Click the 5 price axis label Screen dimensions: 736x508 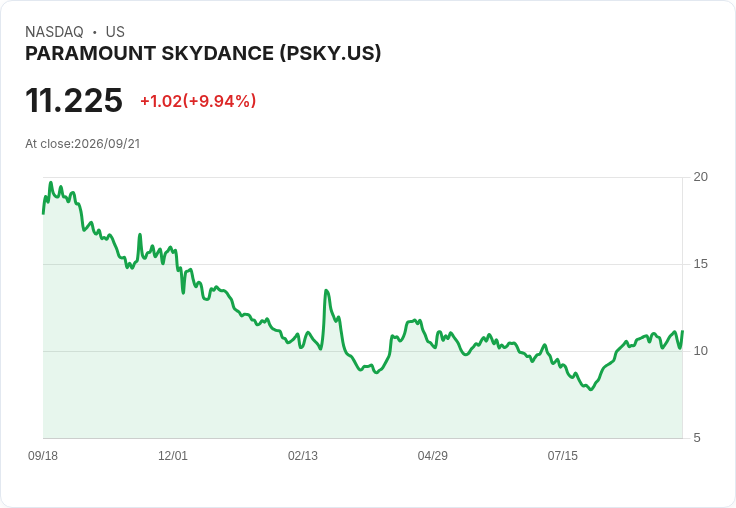point(697,438)
